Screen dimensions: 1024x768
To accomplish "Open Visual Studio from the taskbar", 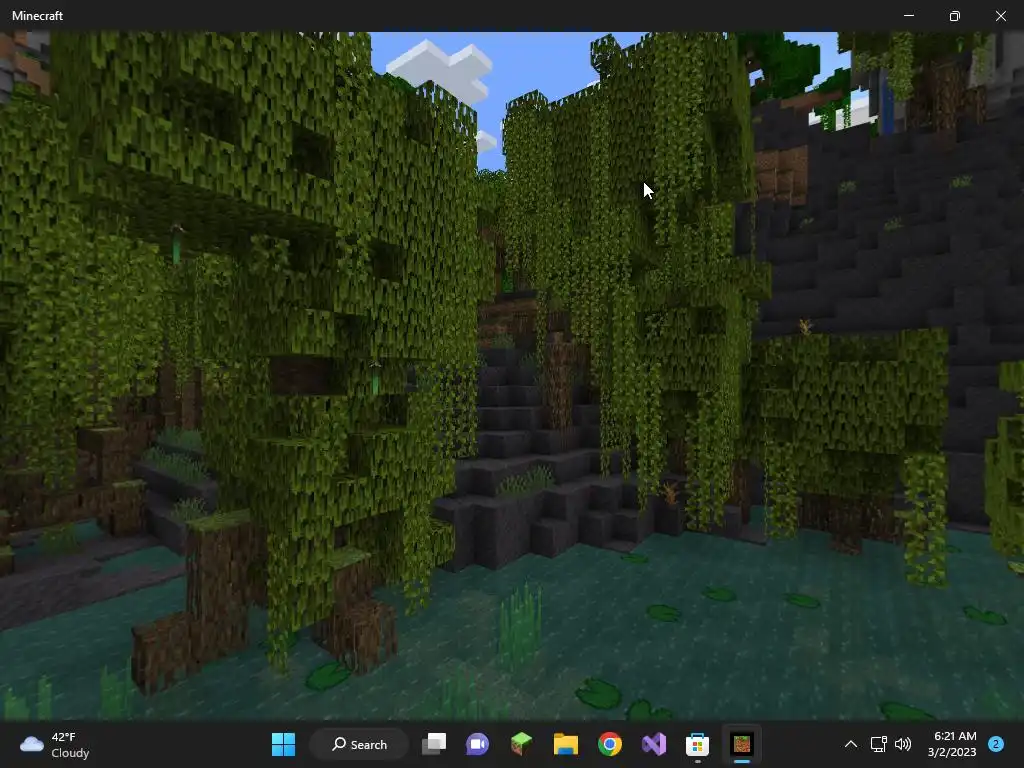I will click(x=654, y=744).
